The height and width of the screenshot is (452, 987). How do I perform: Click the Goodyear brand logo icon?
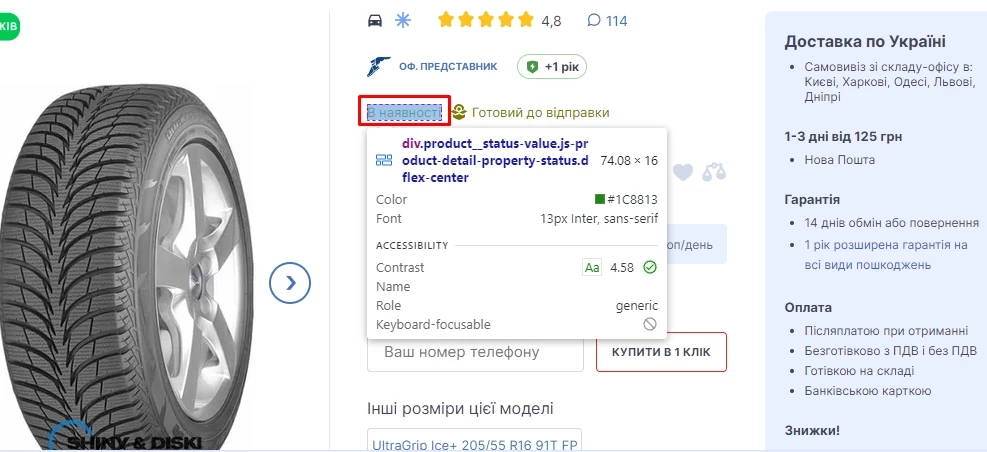coord(379,66)
